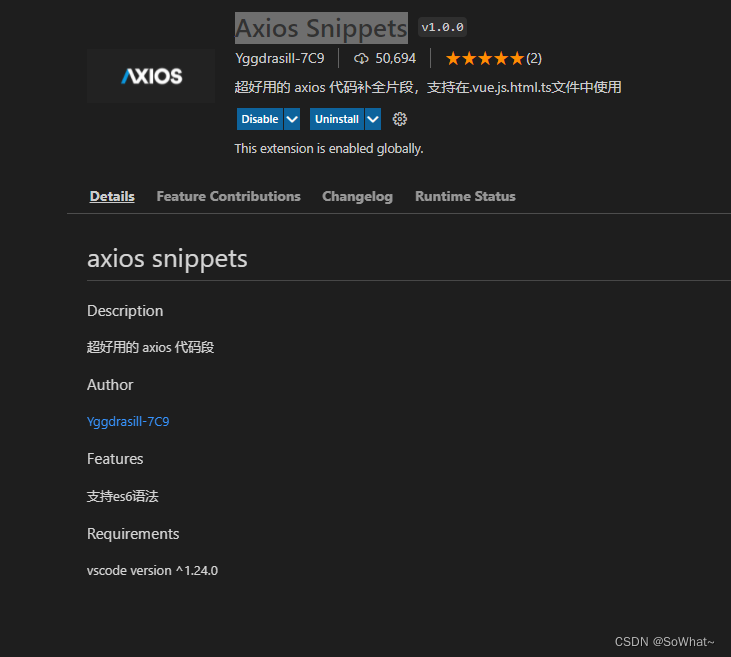Click the cloud download install count icon
731x657 pixels.
pyautogui.click(x=362, y=58)
